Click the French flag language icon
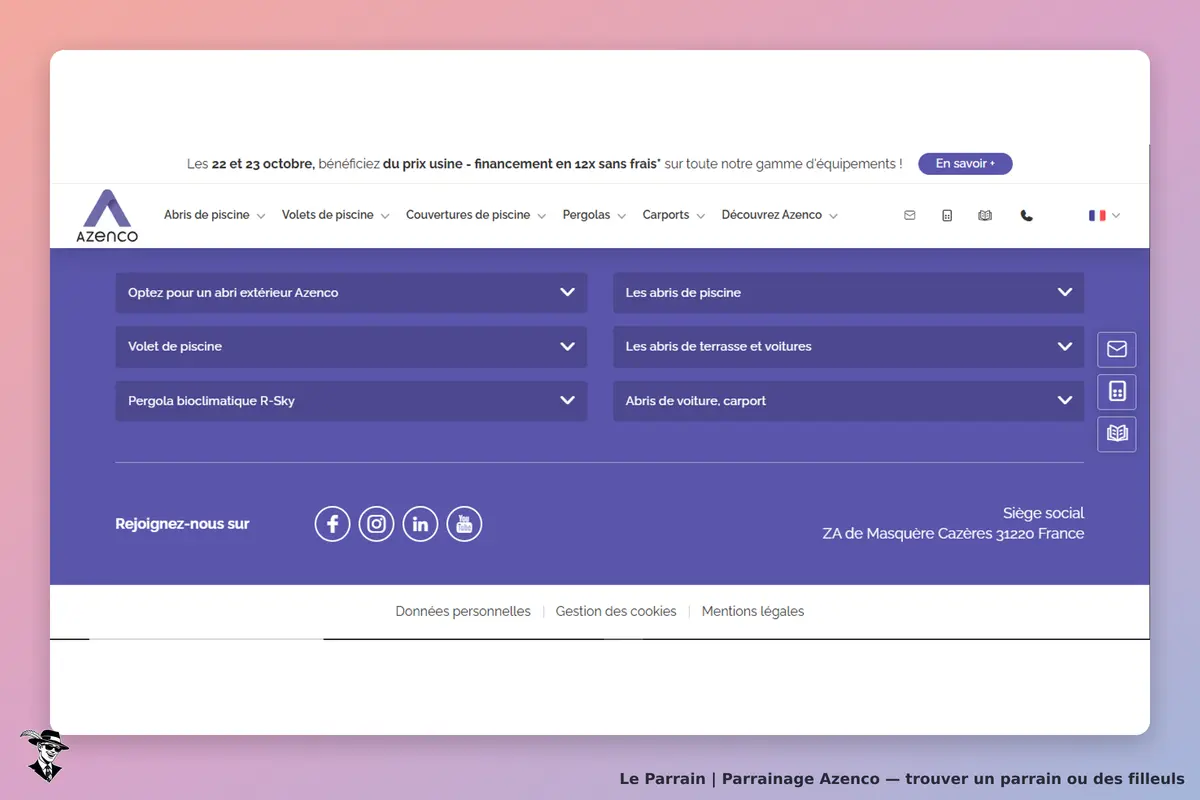This screenshot has width=1200, height=800. tap(1097, 215)
